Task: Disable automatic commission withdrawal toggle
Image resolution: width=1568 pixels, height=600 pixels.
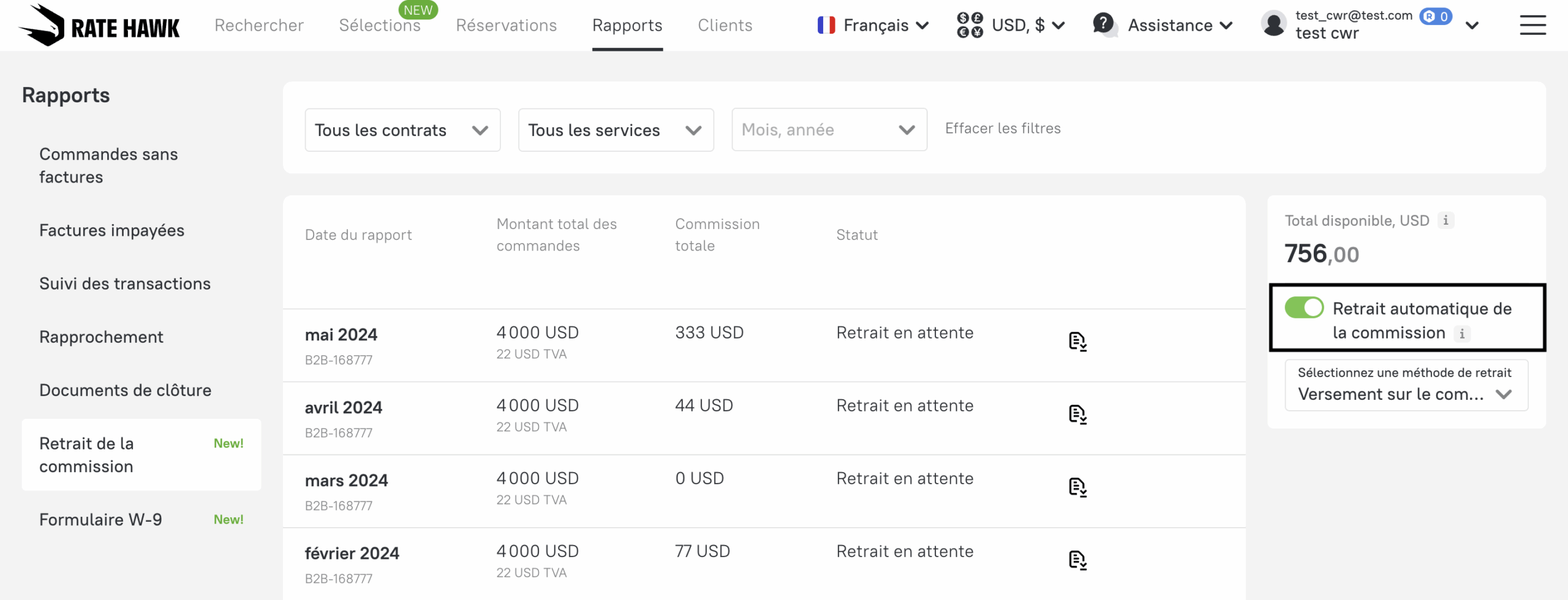Action: 1304,308
